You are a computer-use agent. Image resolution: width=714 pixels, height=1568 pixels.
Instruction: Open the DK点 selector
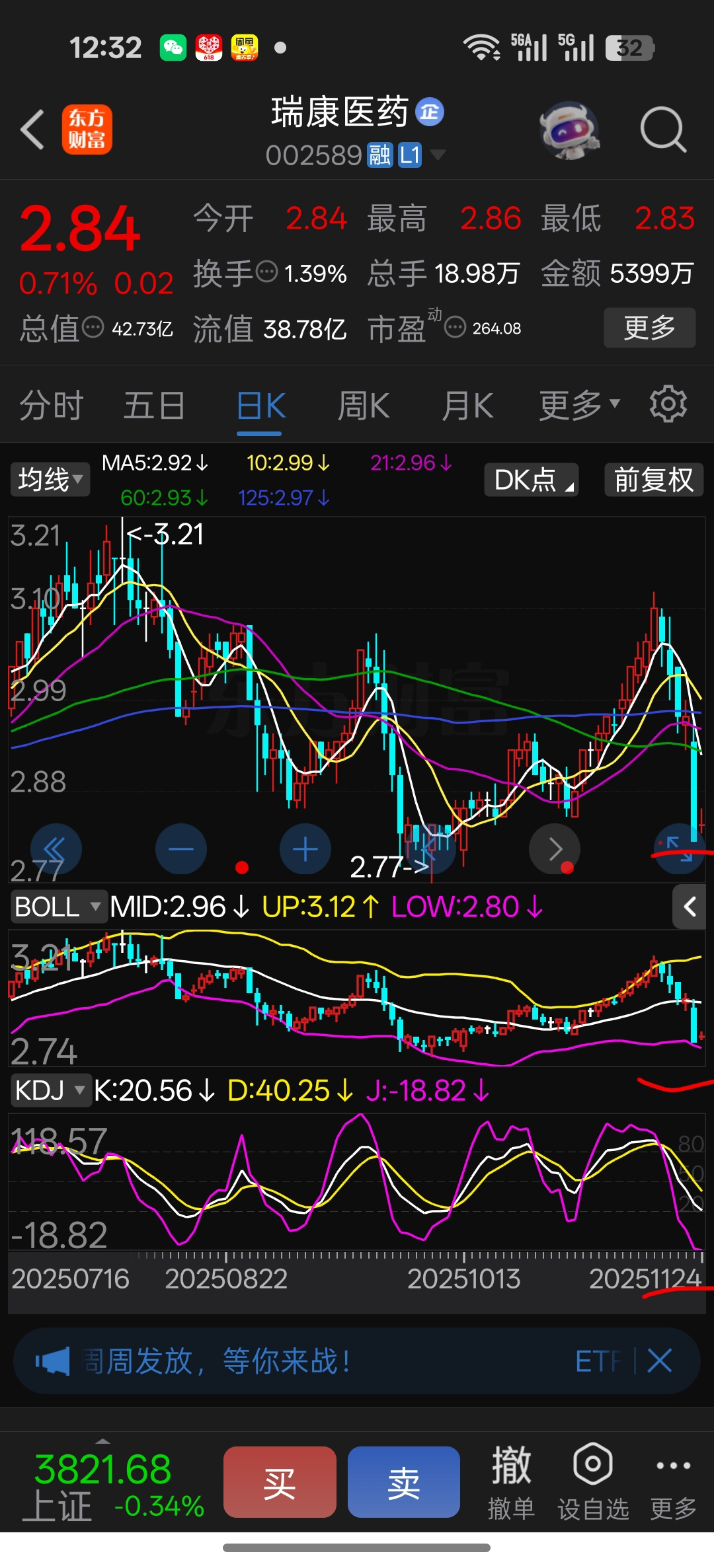click(x=532, y=479)
